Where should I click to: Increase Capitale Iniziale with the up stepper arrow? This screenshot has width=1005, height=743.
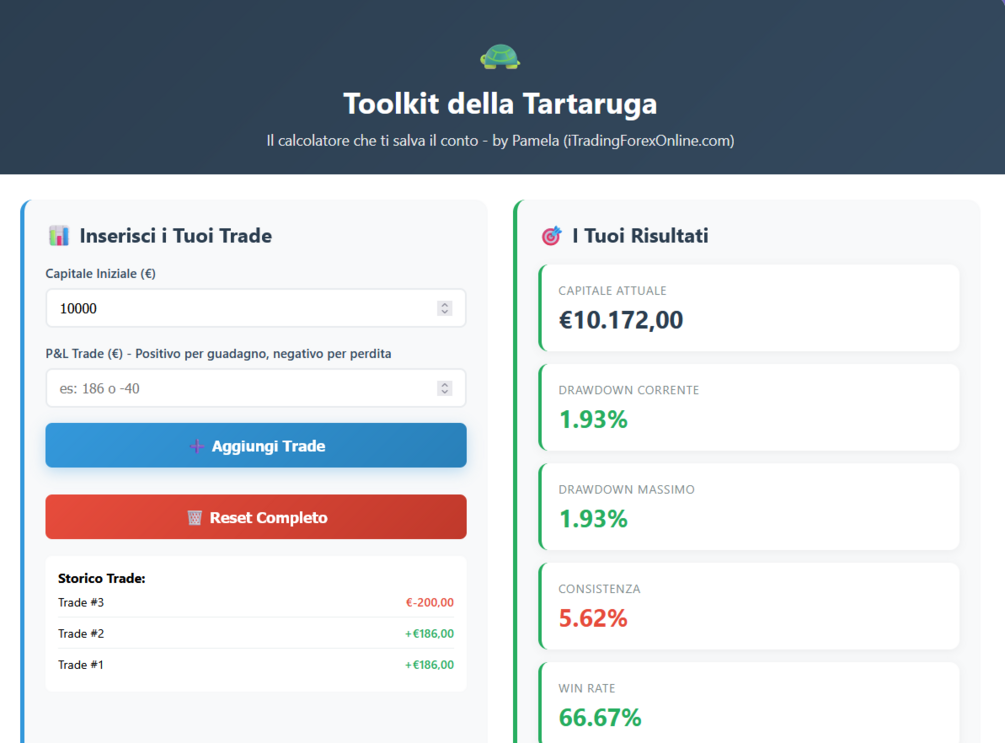(445, 305)
